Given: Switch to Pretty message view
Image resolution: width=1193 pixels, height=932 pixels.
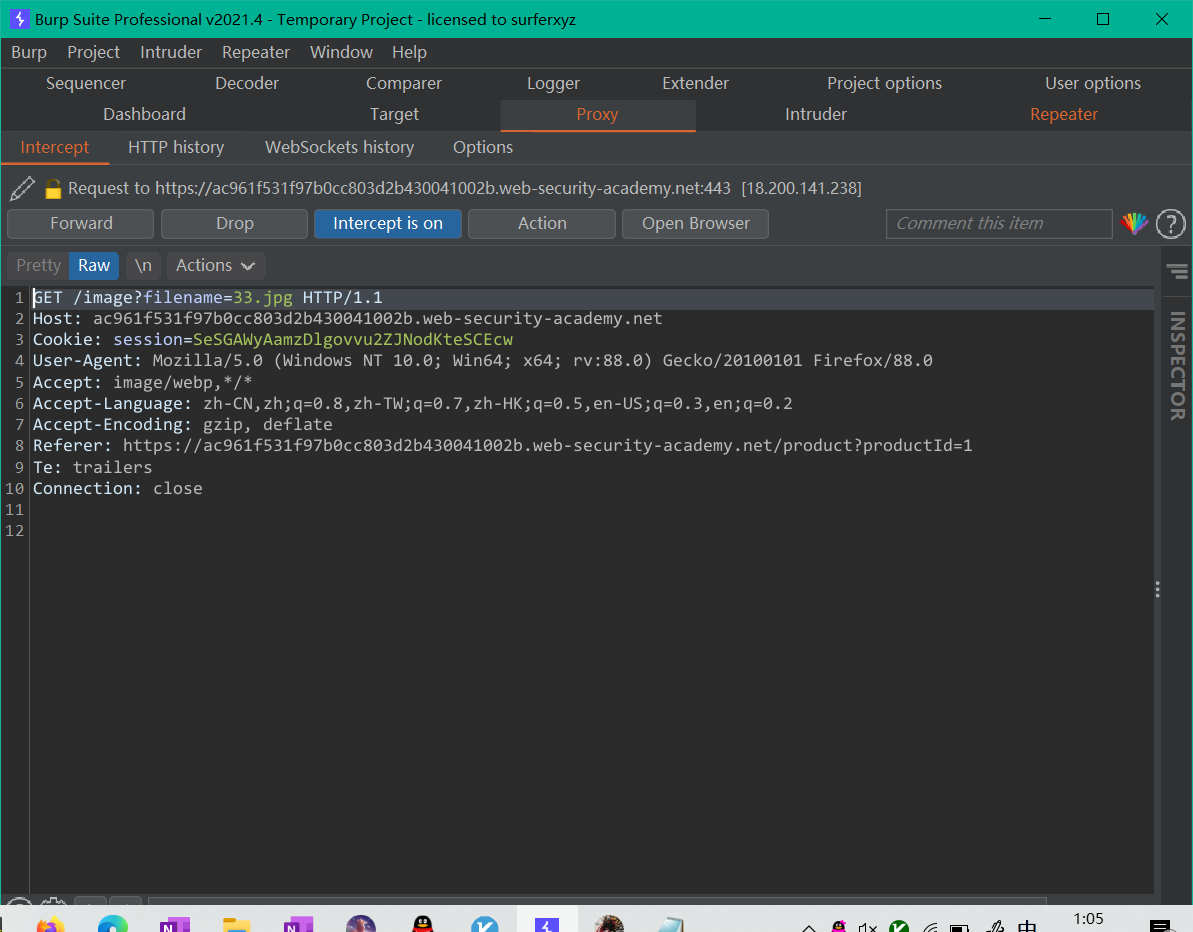Looking at the screenshot, I should tap(38, 266).
